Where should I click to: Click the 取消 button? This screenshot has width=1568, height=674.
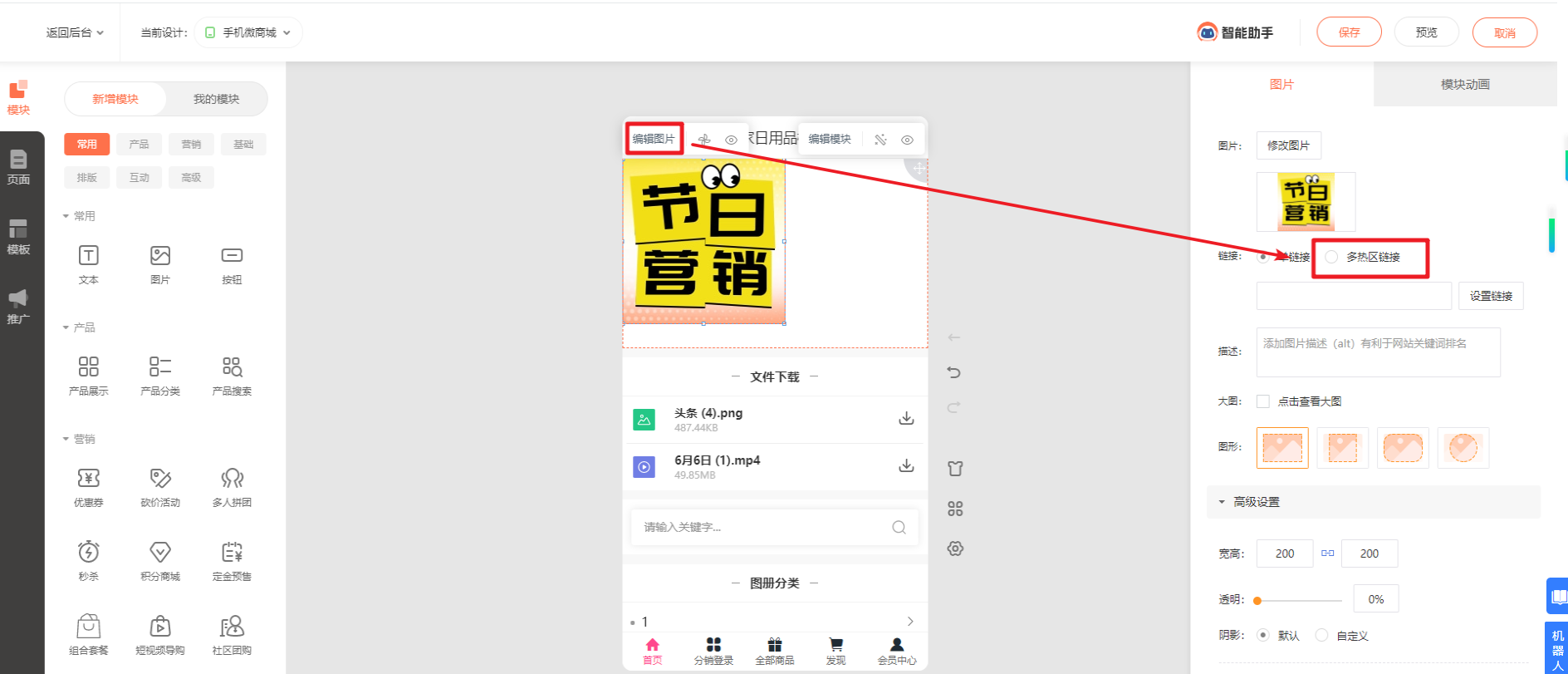point(1504,32)
